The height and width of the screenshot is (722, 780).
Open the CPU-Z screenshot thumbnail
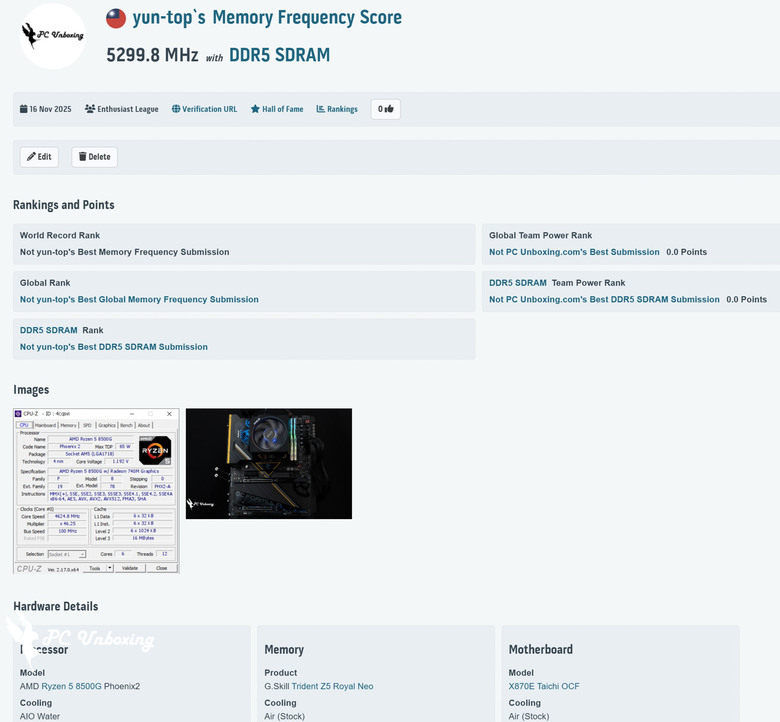(96, 491)
